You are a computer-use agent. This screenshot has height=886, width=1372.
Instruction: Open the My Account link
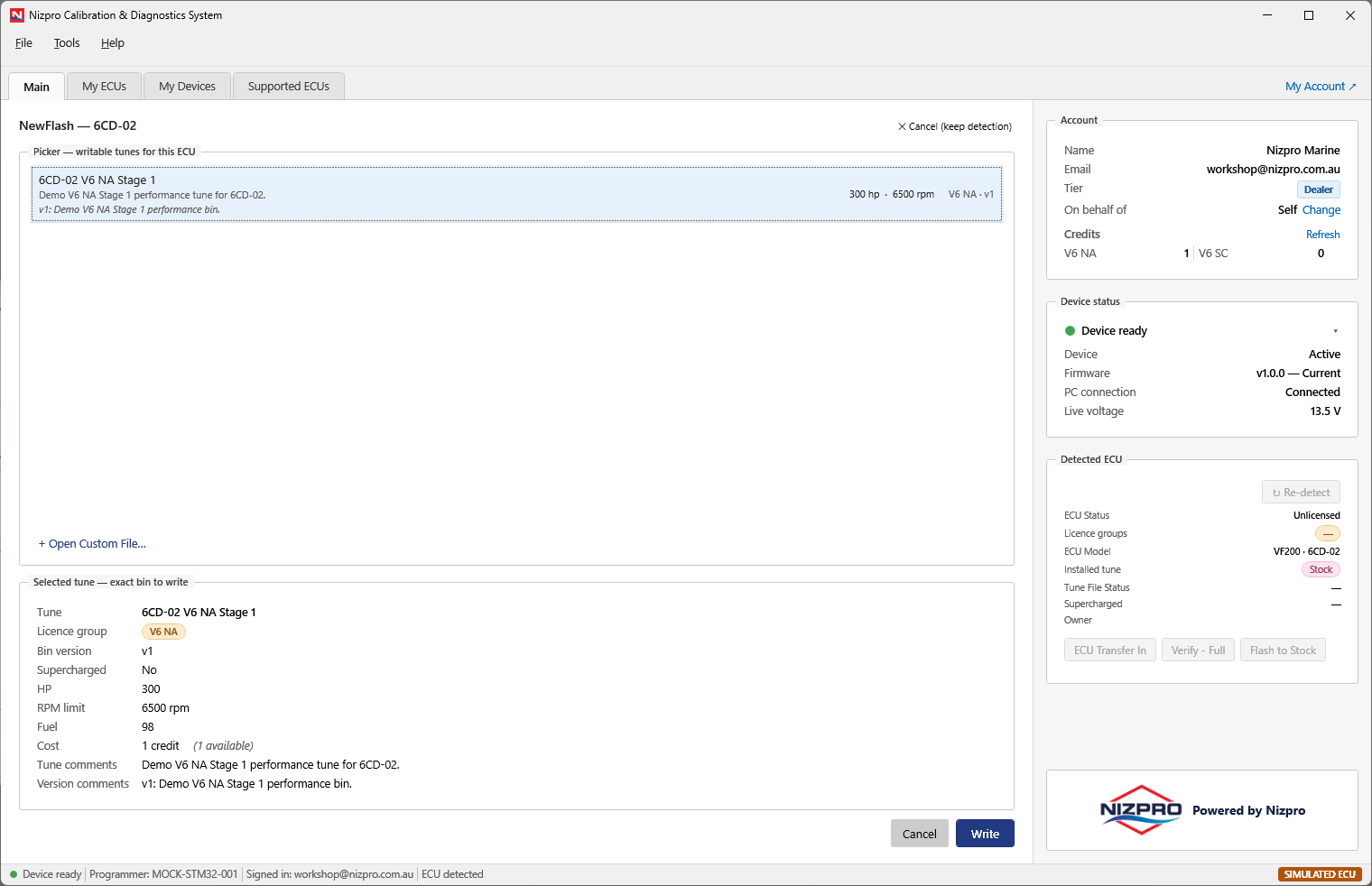(x=1321, y=87)
